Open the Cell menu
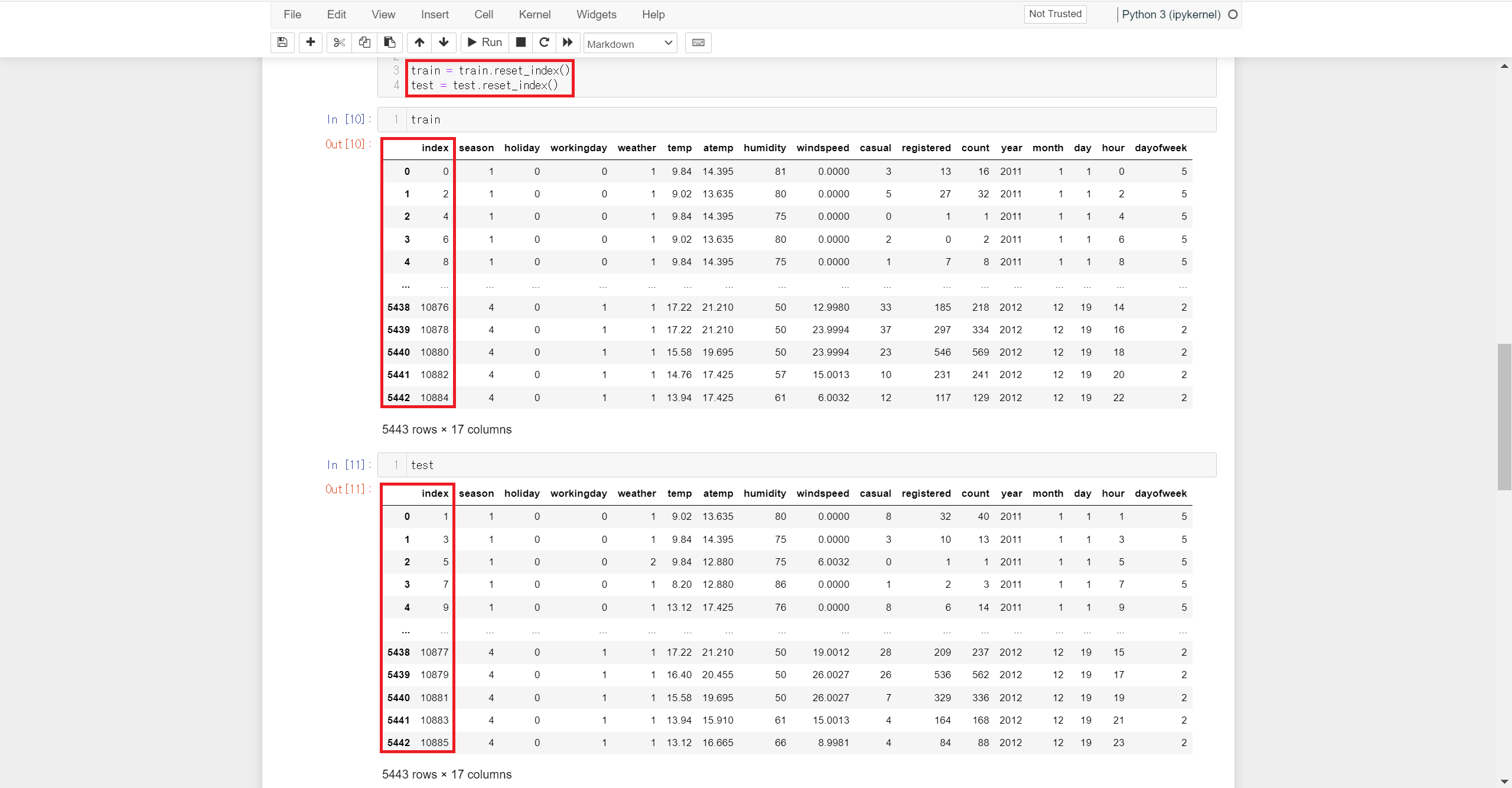The image size is (1512, 788). click(x=483, y=15)
